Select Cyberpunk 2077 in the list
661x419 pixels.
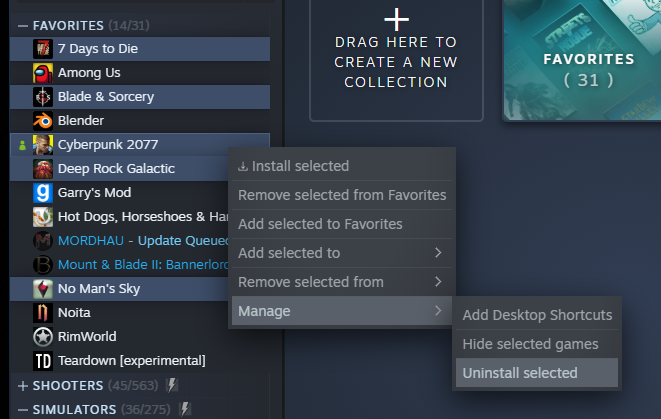pos(140,145)
